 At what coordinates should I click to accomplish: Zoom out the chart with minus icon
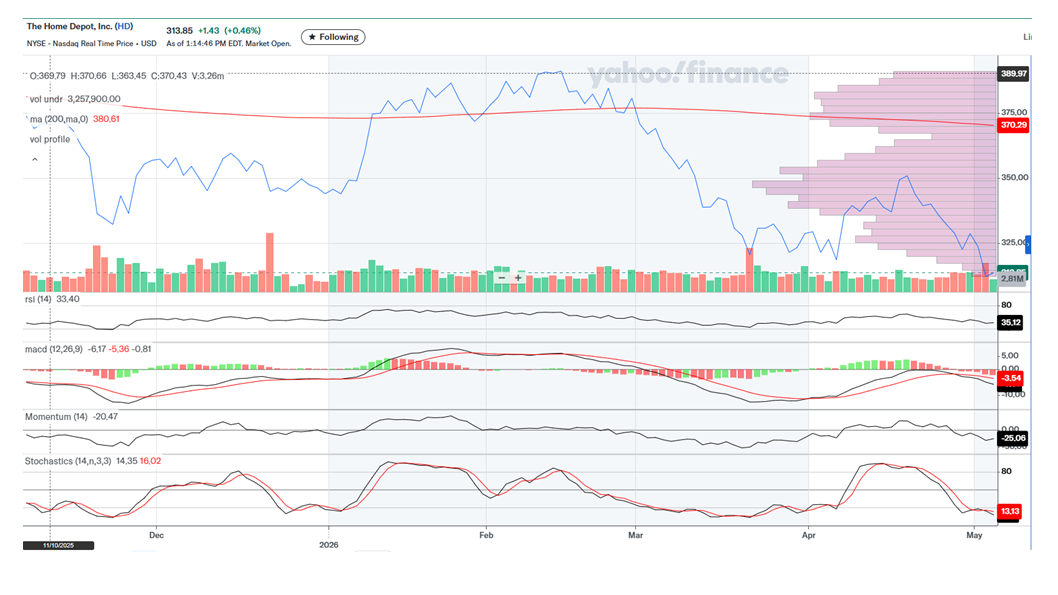501,278
